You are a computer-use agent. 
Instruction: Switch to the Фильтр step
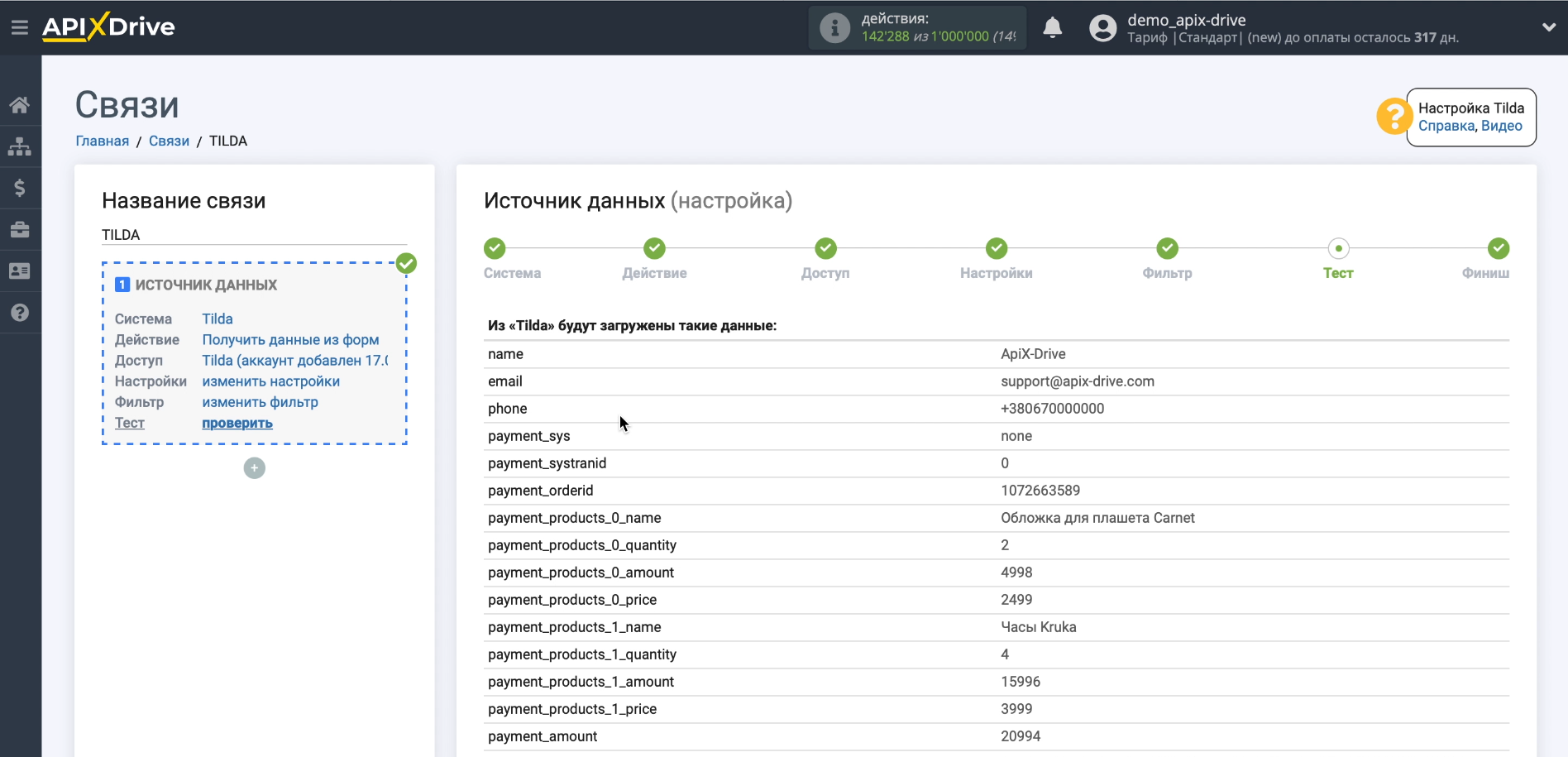coord(1167,248)
